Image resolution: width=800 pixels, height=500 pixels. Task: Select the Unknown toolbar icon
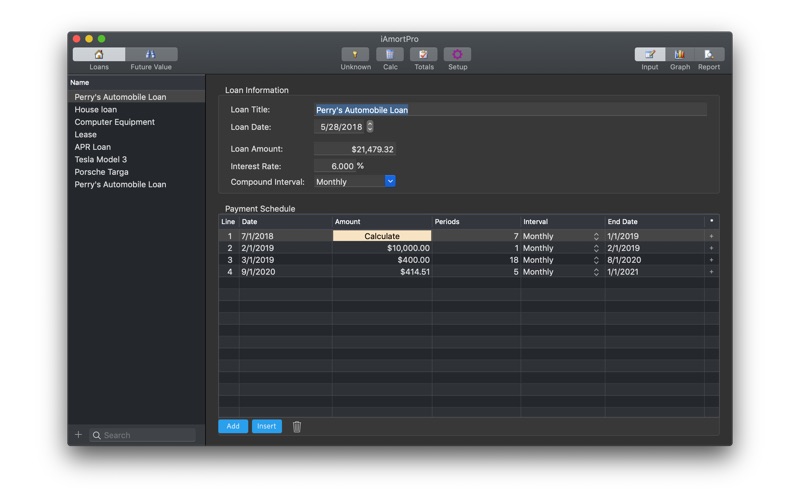coord(355,54)
